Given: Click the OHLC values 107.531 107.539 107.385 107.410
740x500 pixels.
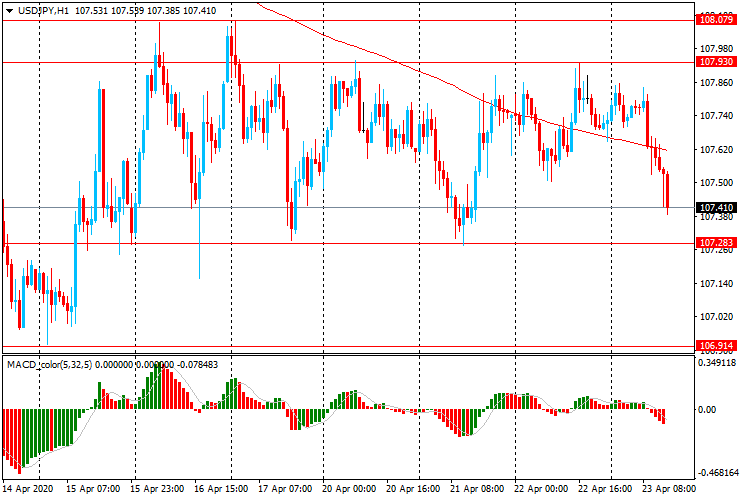Looking at the screenshot, I should 145,10.
